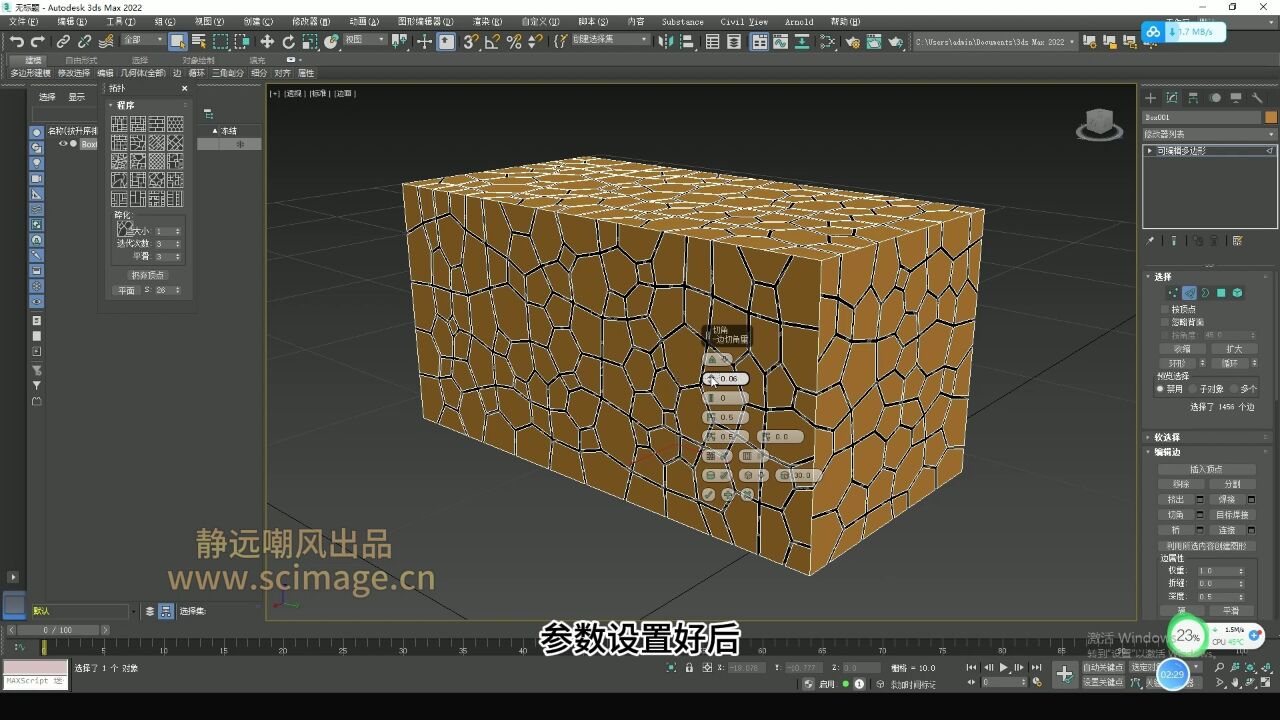Toggle the 3D Snaps icon
The height and width of the screenshot is (720, 1280).
tap(470, 41)
